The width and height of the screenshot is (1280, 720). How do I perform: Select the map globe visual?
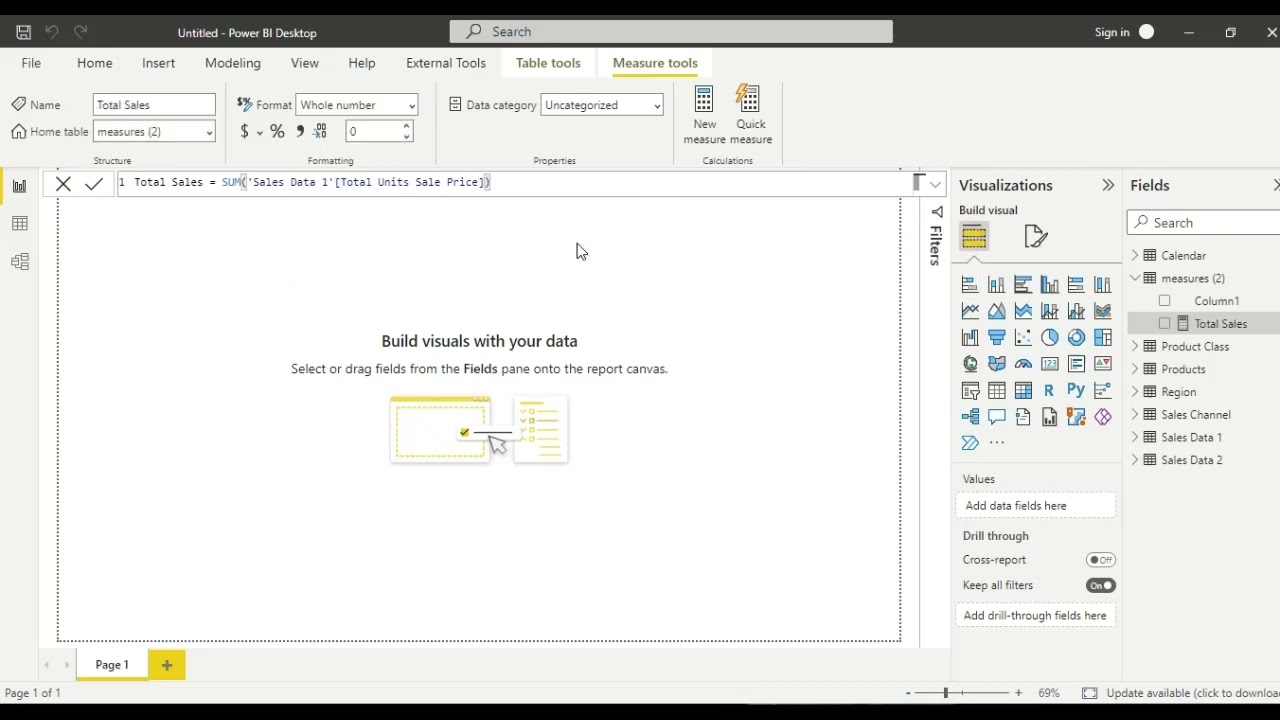(970, 364)
